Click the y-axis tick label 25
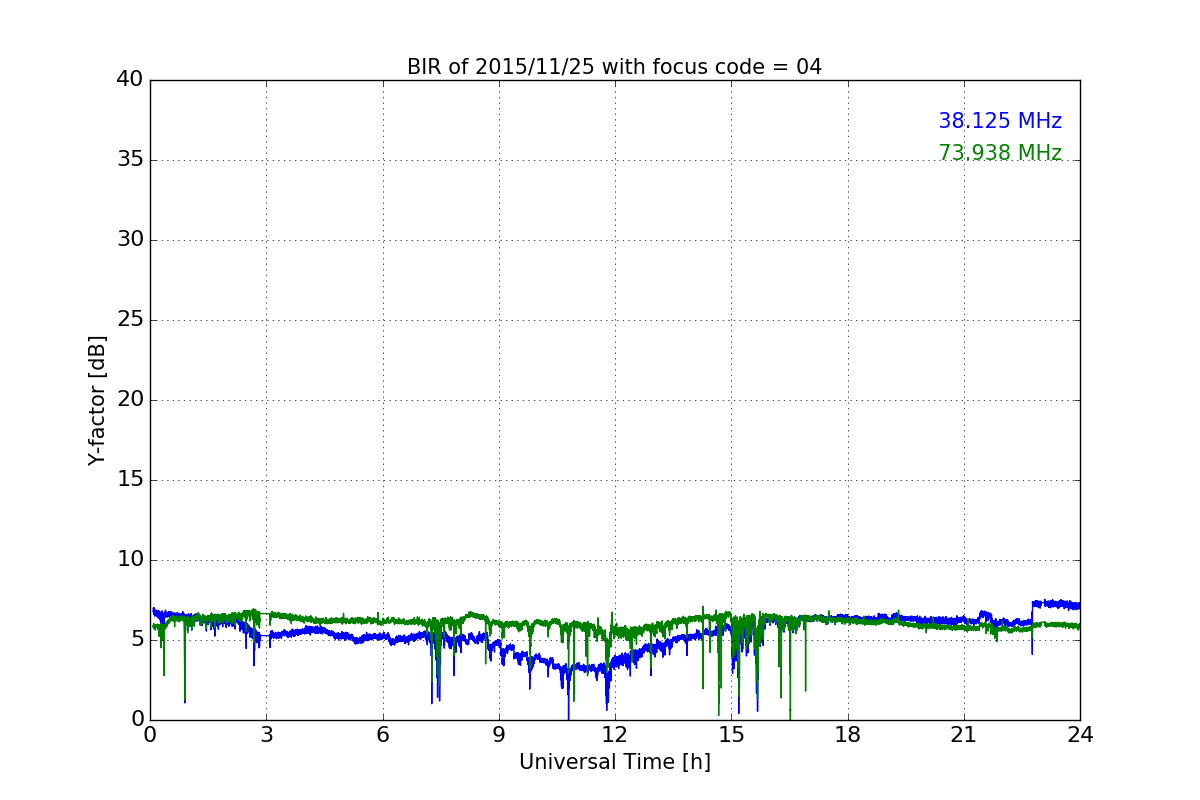 130,320
